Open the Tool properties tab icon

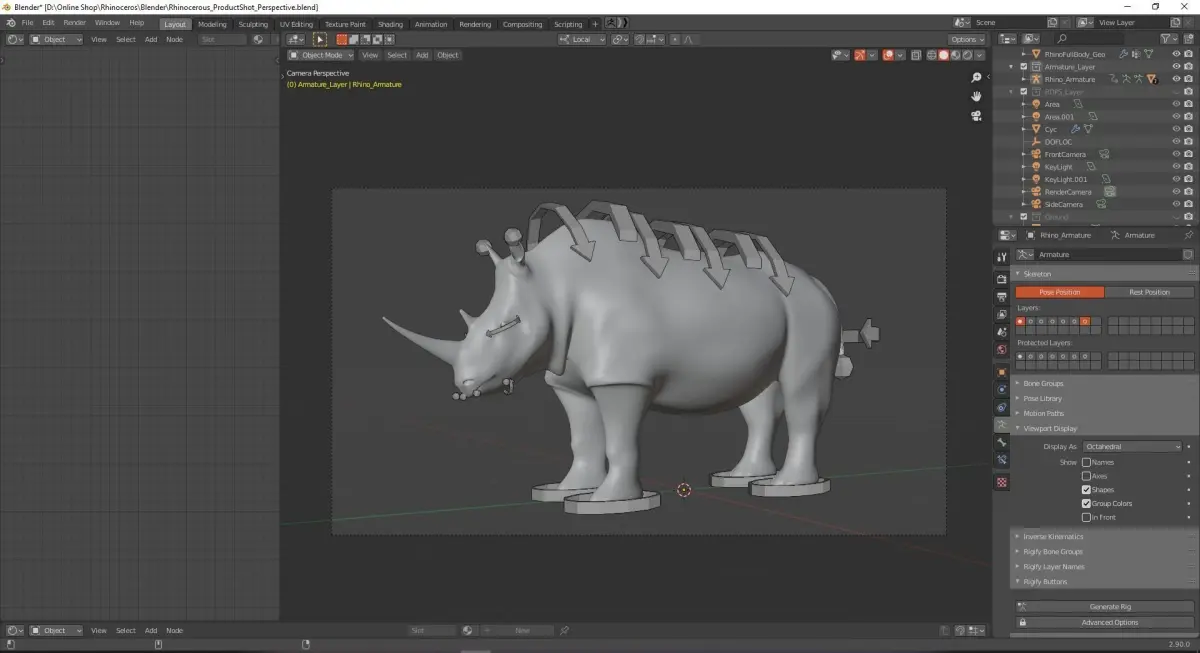tap(1002, 257)
